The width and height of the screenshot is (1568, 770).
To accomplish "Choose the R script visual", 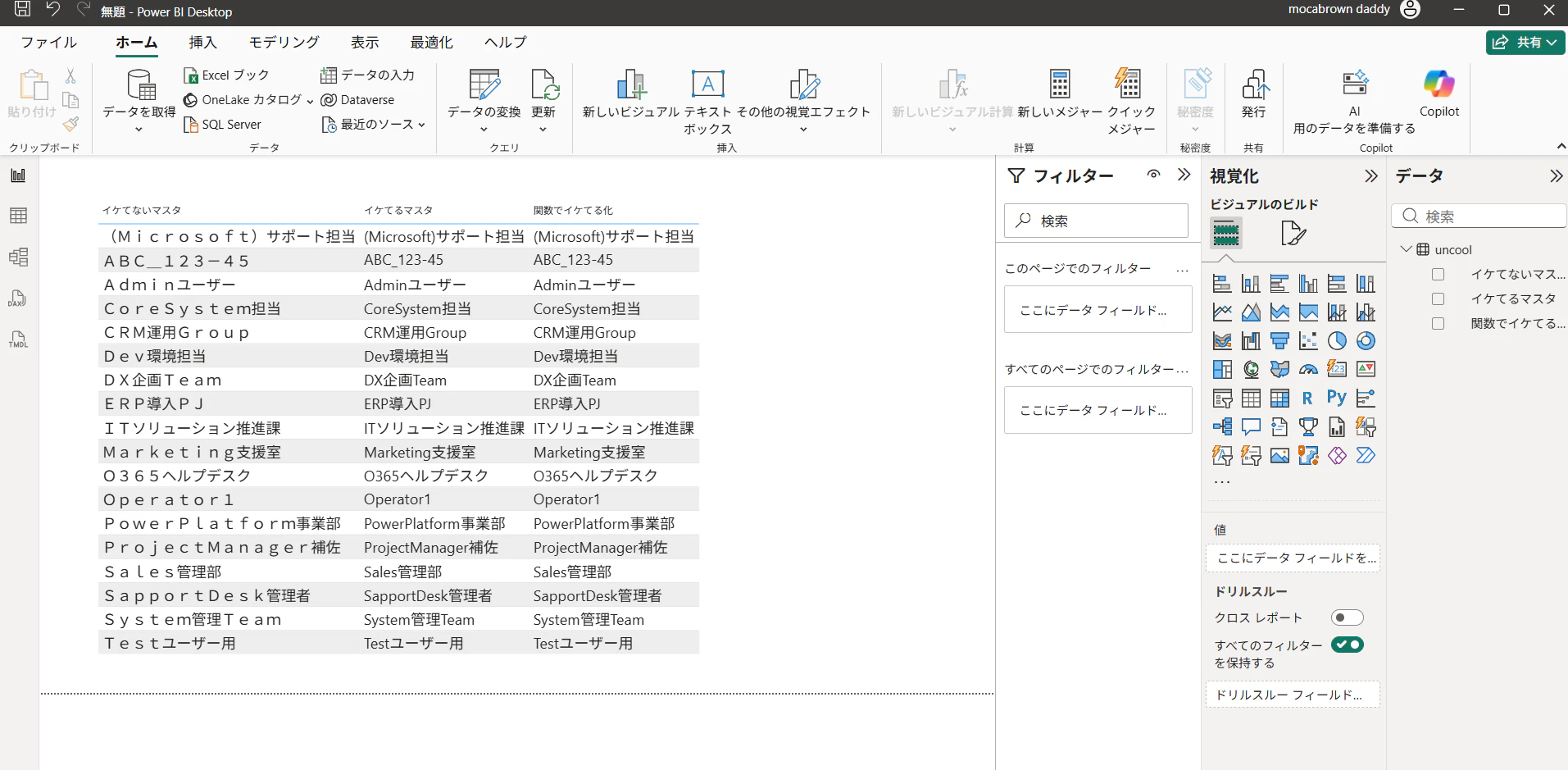I will pyautogui.click(x=1308, y=399).
